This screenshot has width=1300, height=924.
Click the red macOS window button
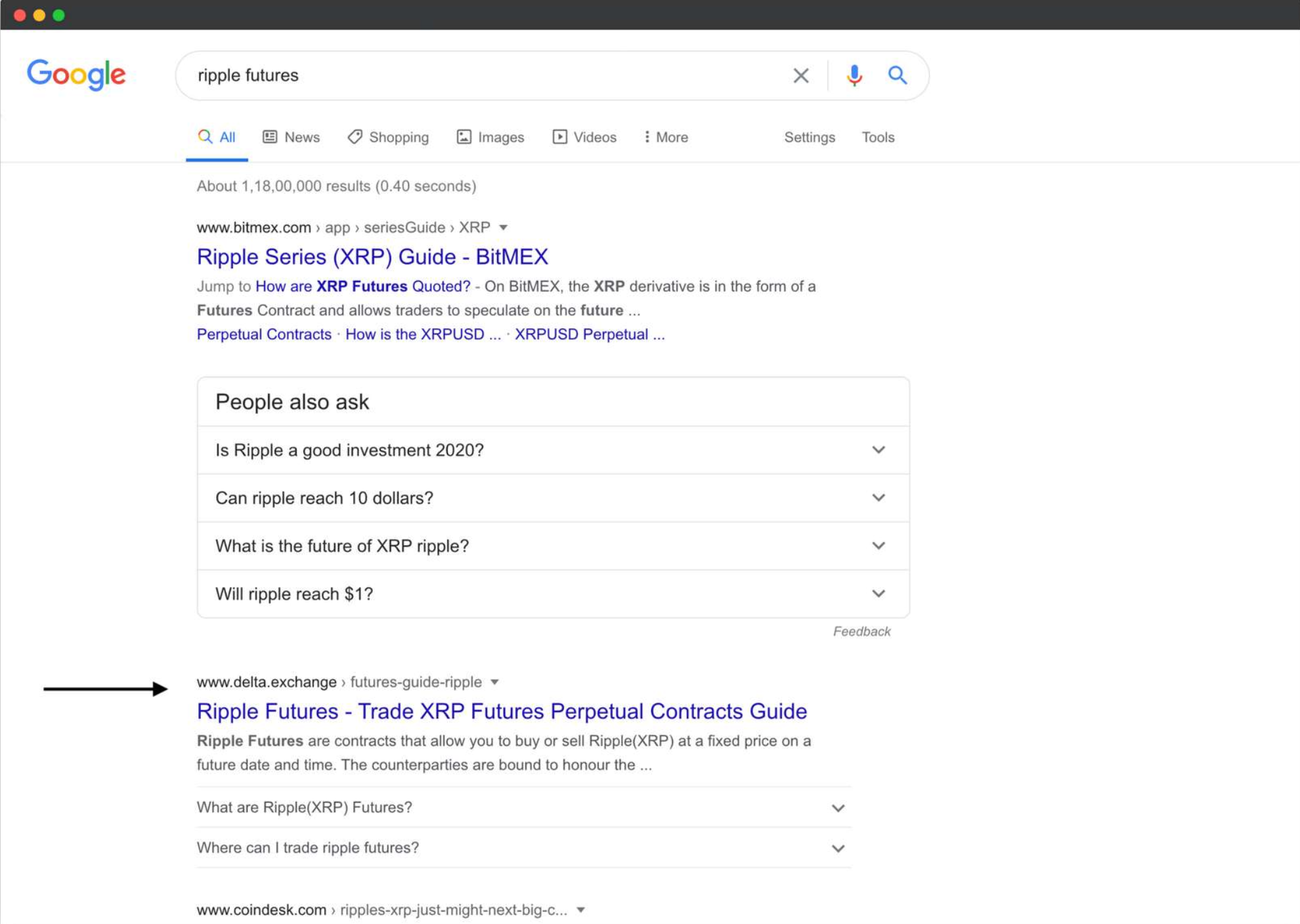20,15
